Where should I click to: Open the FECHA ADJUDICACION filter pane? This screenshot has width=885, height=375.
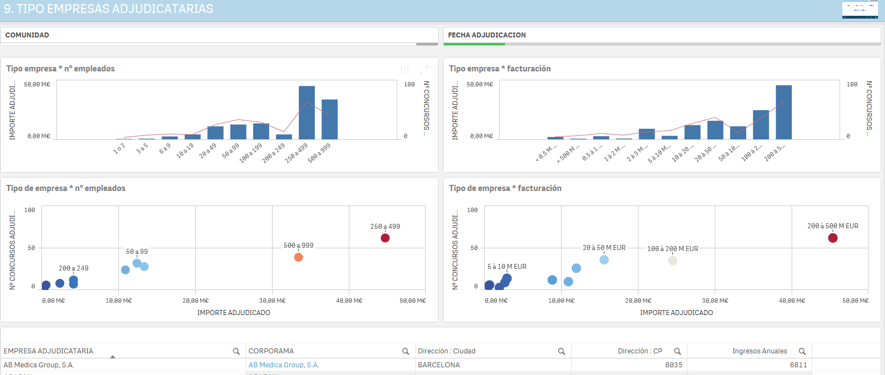(x=664, y=36)
